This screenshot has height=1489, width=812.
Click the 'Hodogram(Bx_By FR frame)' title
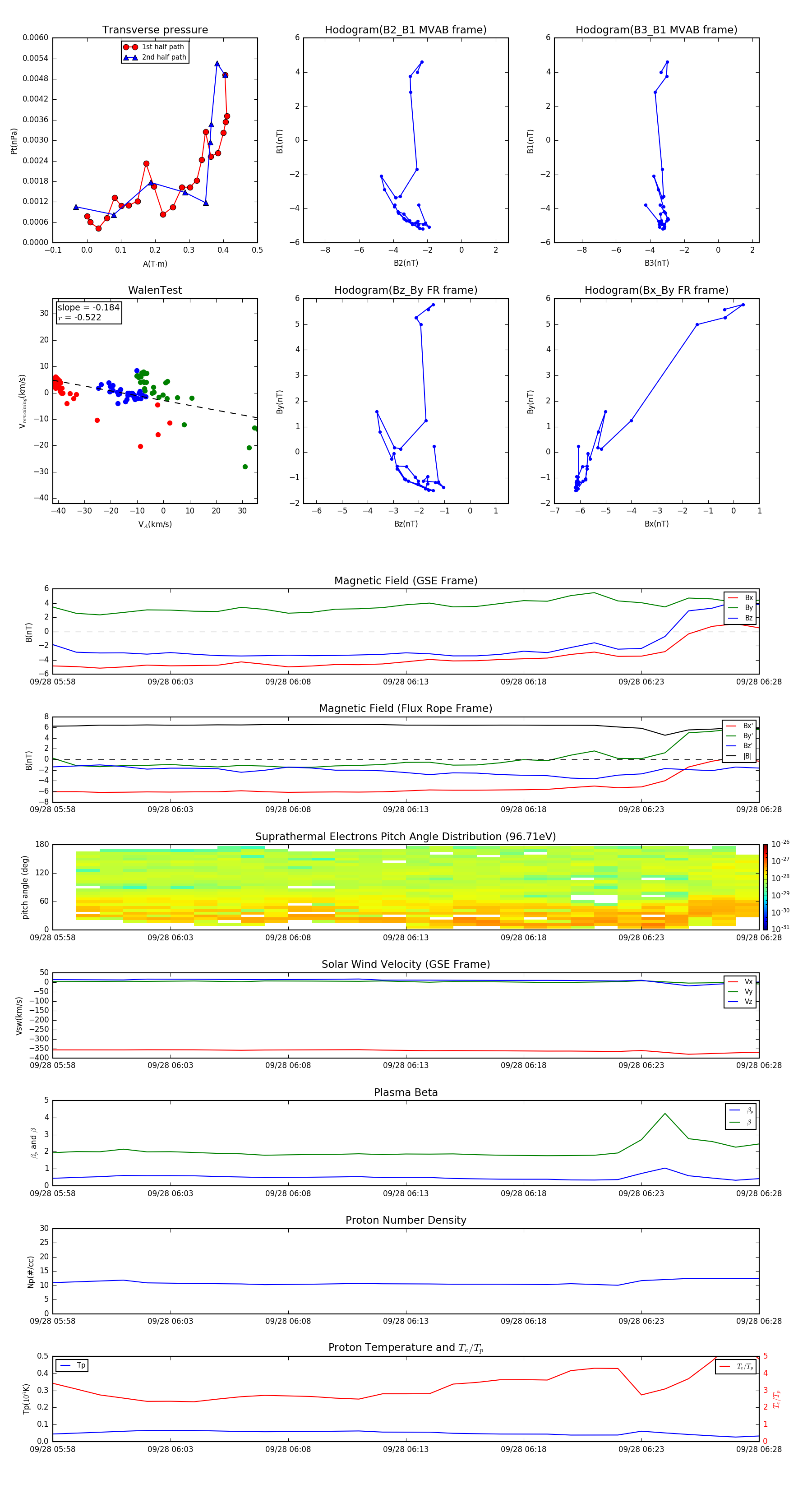click(x=656, y=290)
